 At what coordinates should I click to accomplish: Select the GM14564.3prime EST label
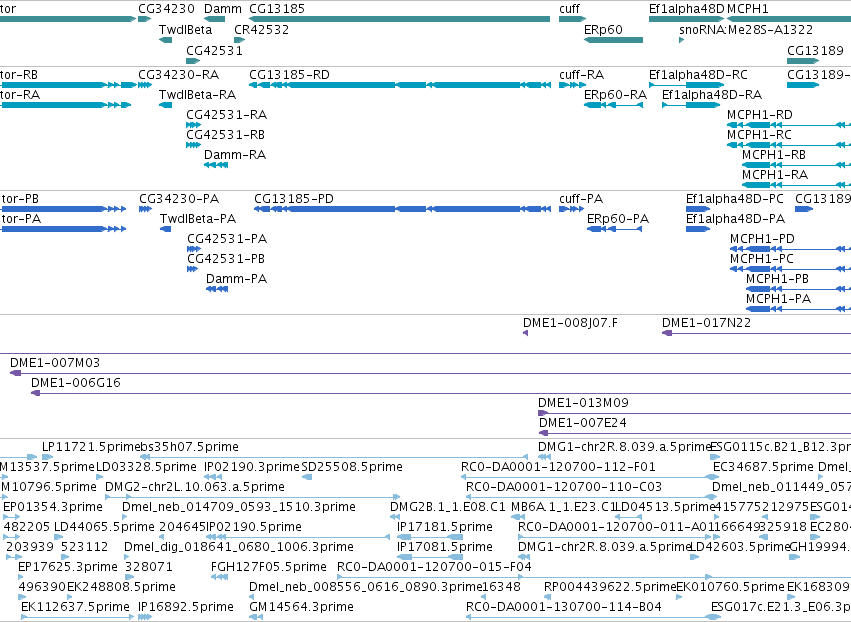click(x=301, y=606)
